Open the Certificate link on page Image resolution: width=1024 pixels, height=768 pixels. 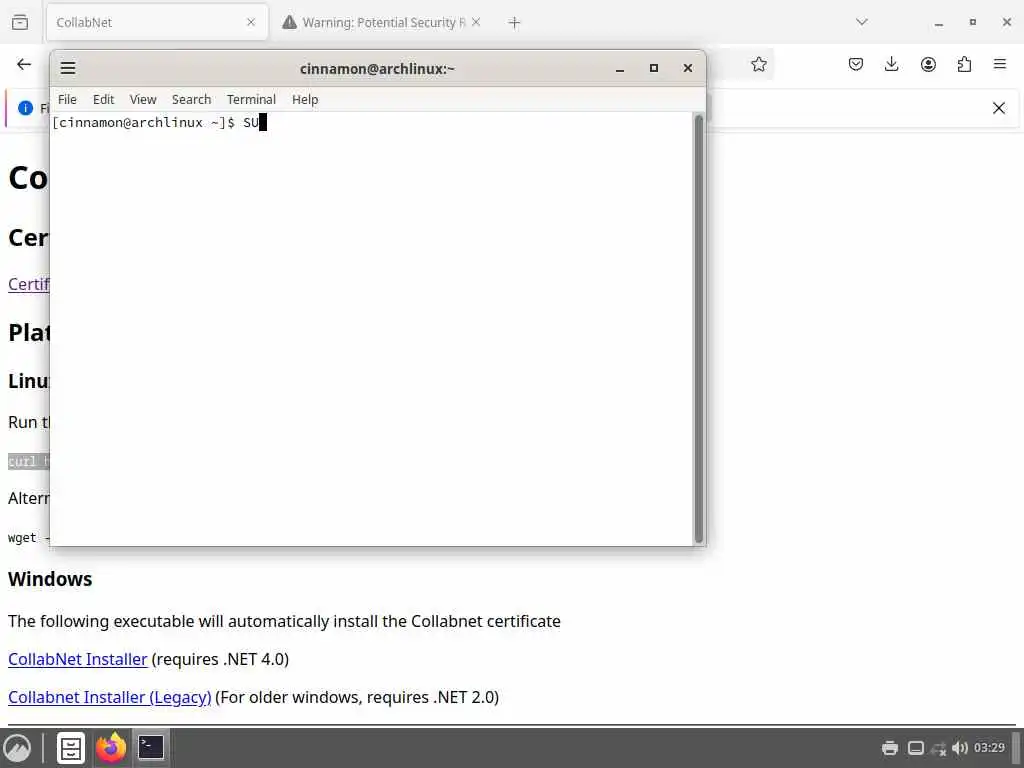pyautogui.click(x=29, y=284)
